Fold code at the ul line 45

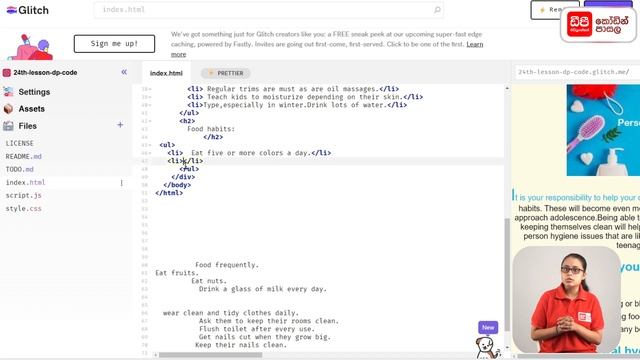[x=151, y=145]
